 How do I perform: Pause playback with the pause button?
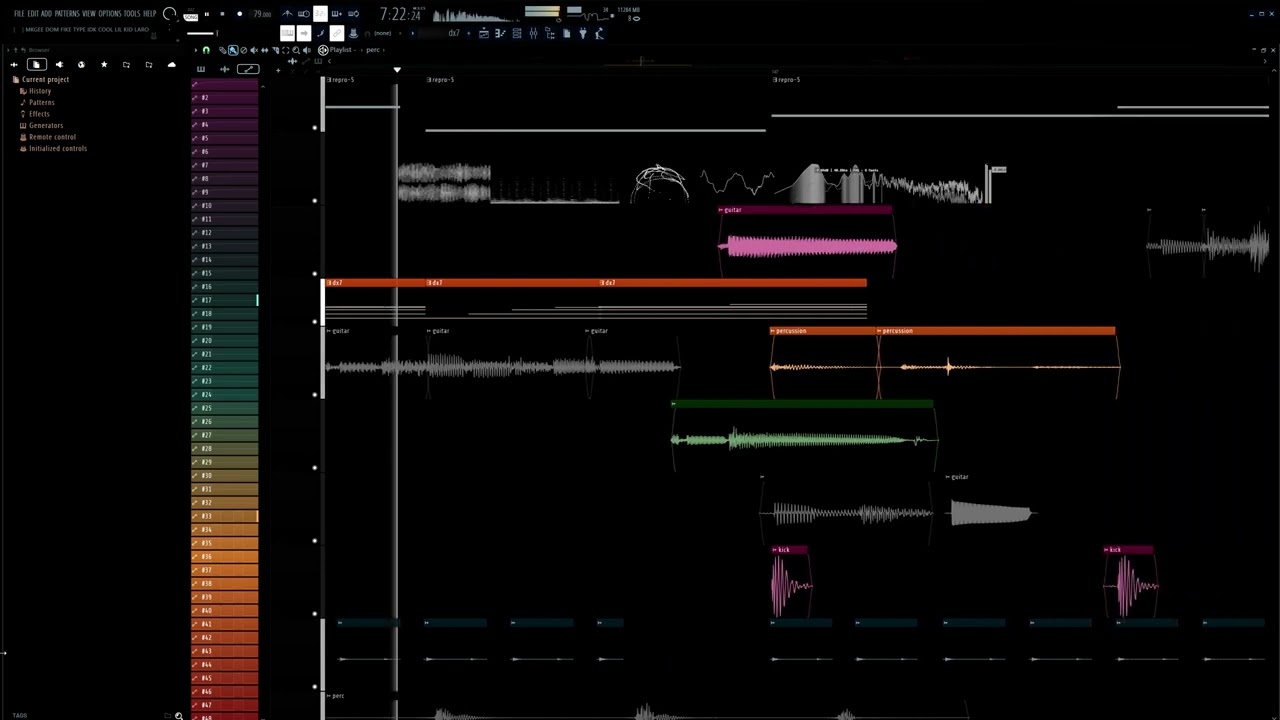point(207,14)
